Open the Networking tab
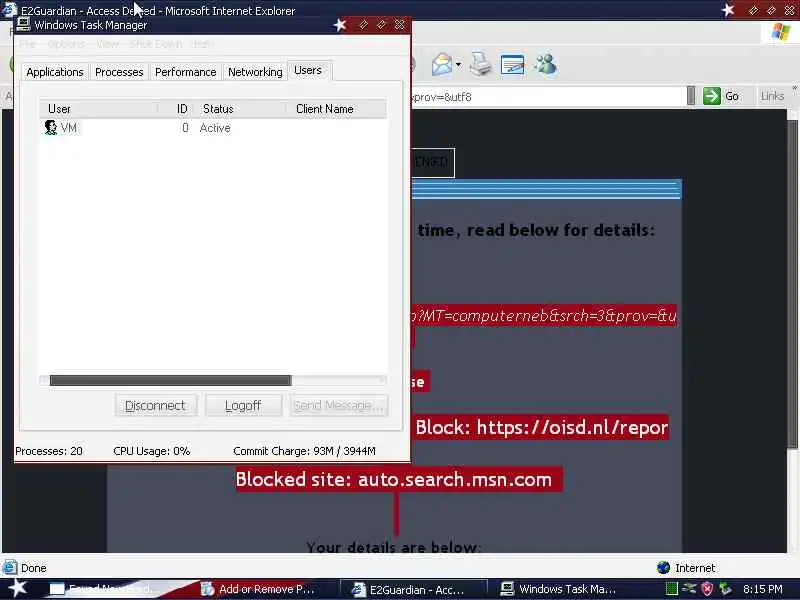This screenshot has width=800, height=600. tap(255, 72)
